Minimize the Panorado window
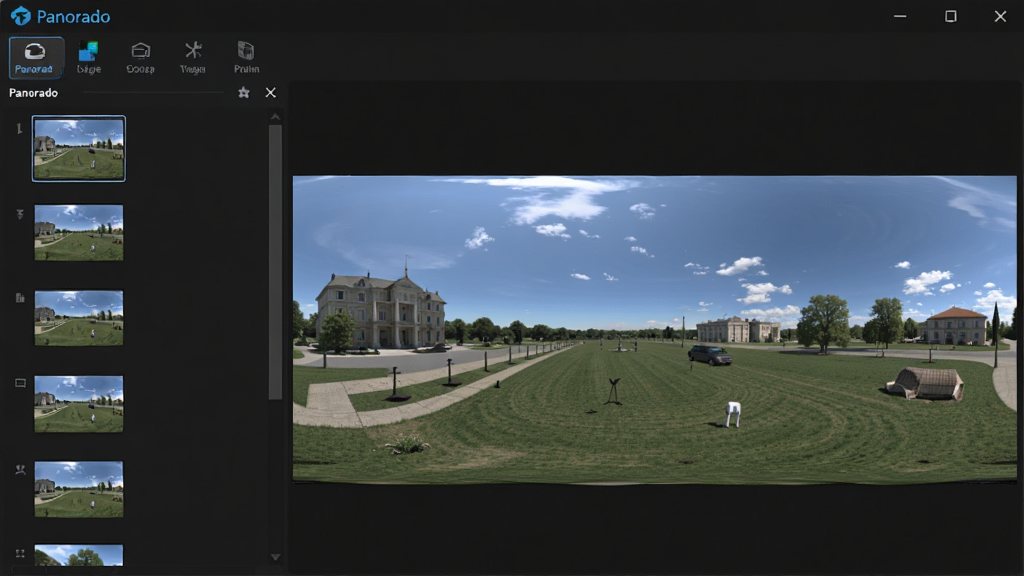 (900, 16)
